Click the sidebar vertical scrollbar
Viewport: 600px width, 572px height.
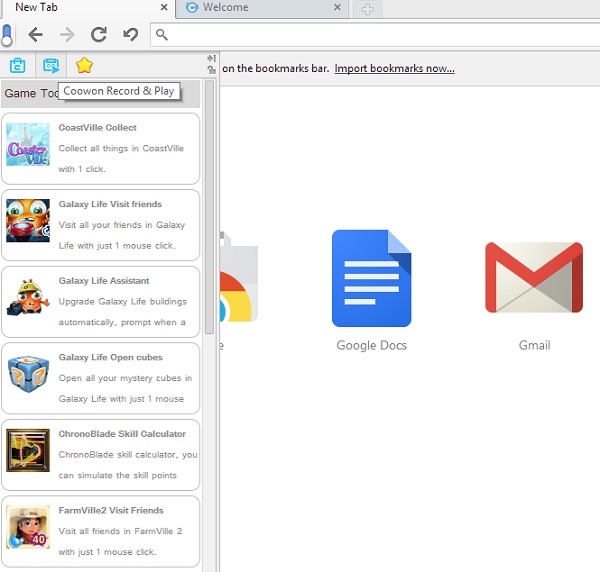(209, 207)
